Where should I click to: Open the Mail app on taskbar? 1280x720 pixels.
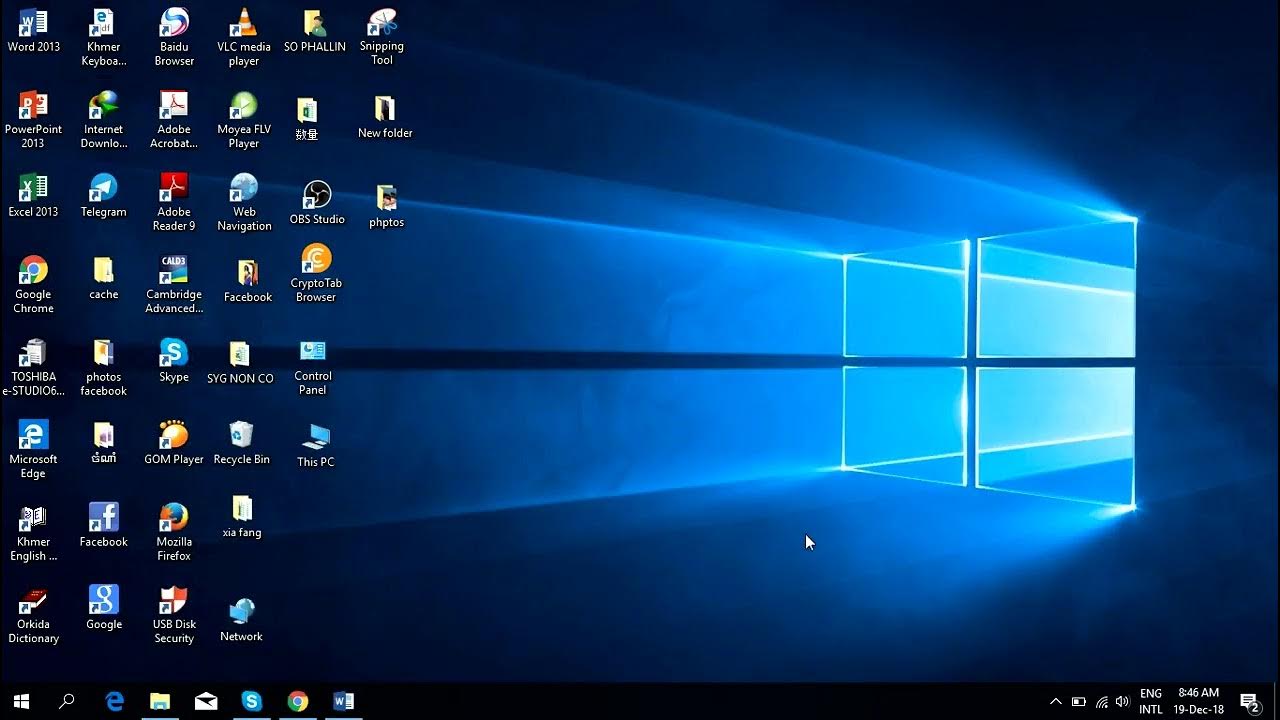click(x=206, y=701)
